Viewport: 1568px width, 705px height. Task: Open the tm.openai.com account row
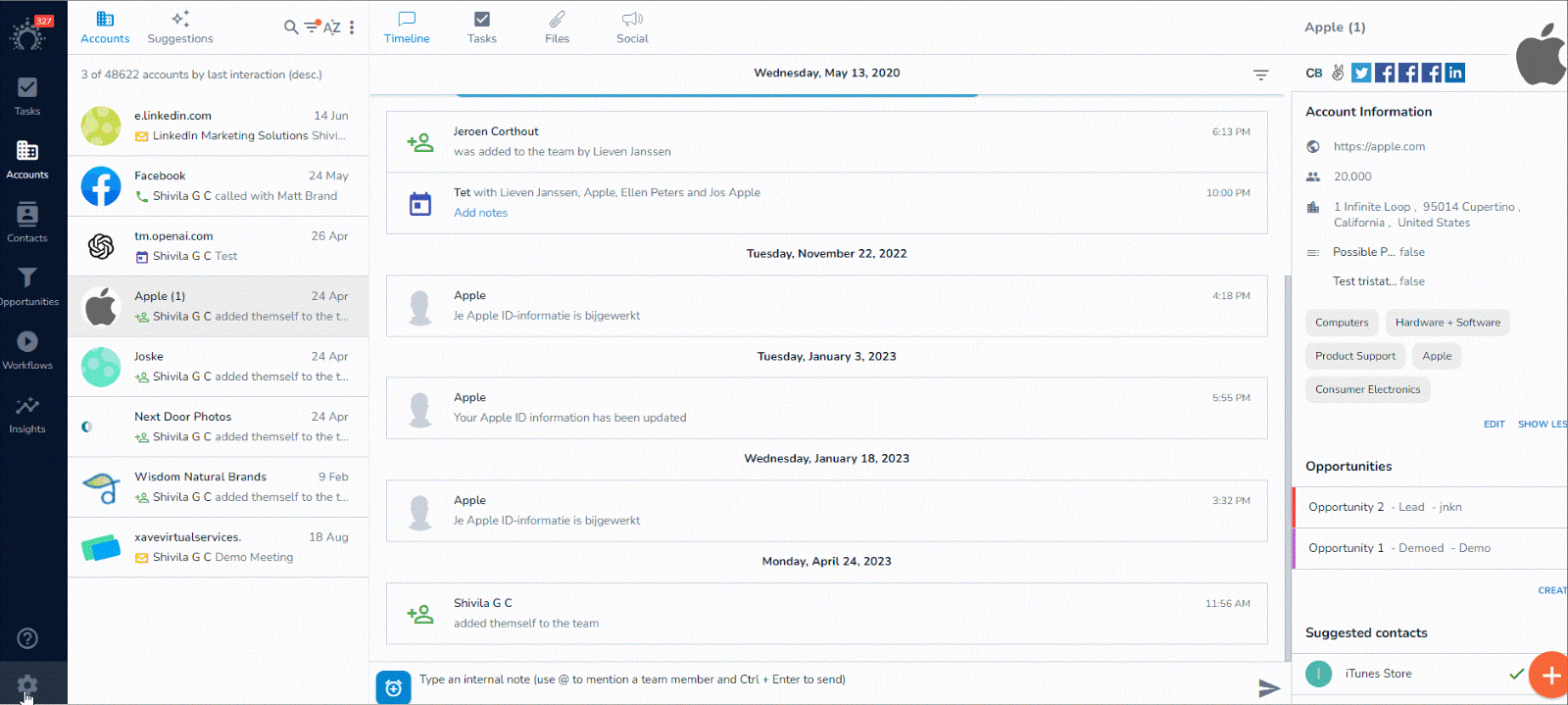coord(219,246)
